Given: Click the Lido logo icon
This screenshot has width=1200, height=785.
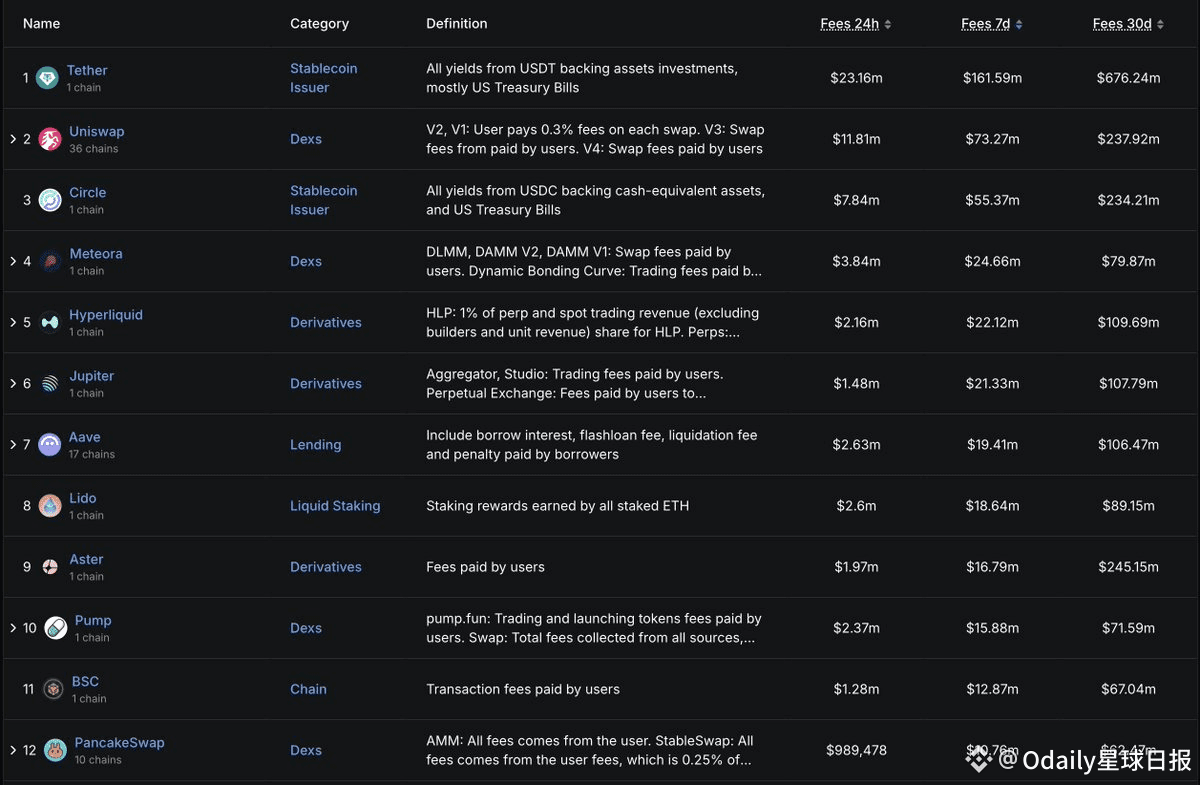Looking at the screenshot, I should coord(50,506).
